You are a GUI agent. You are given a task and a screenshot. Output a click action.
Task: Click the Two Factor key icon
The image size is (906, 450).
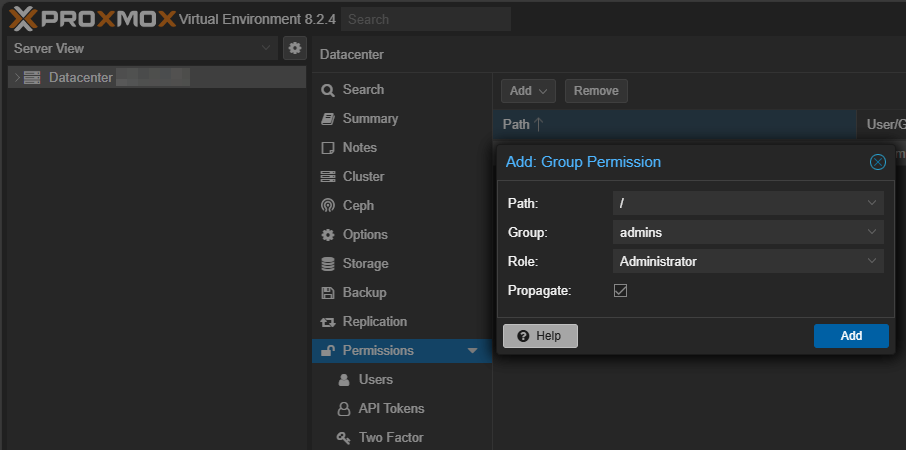[343, 438]
